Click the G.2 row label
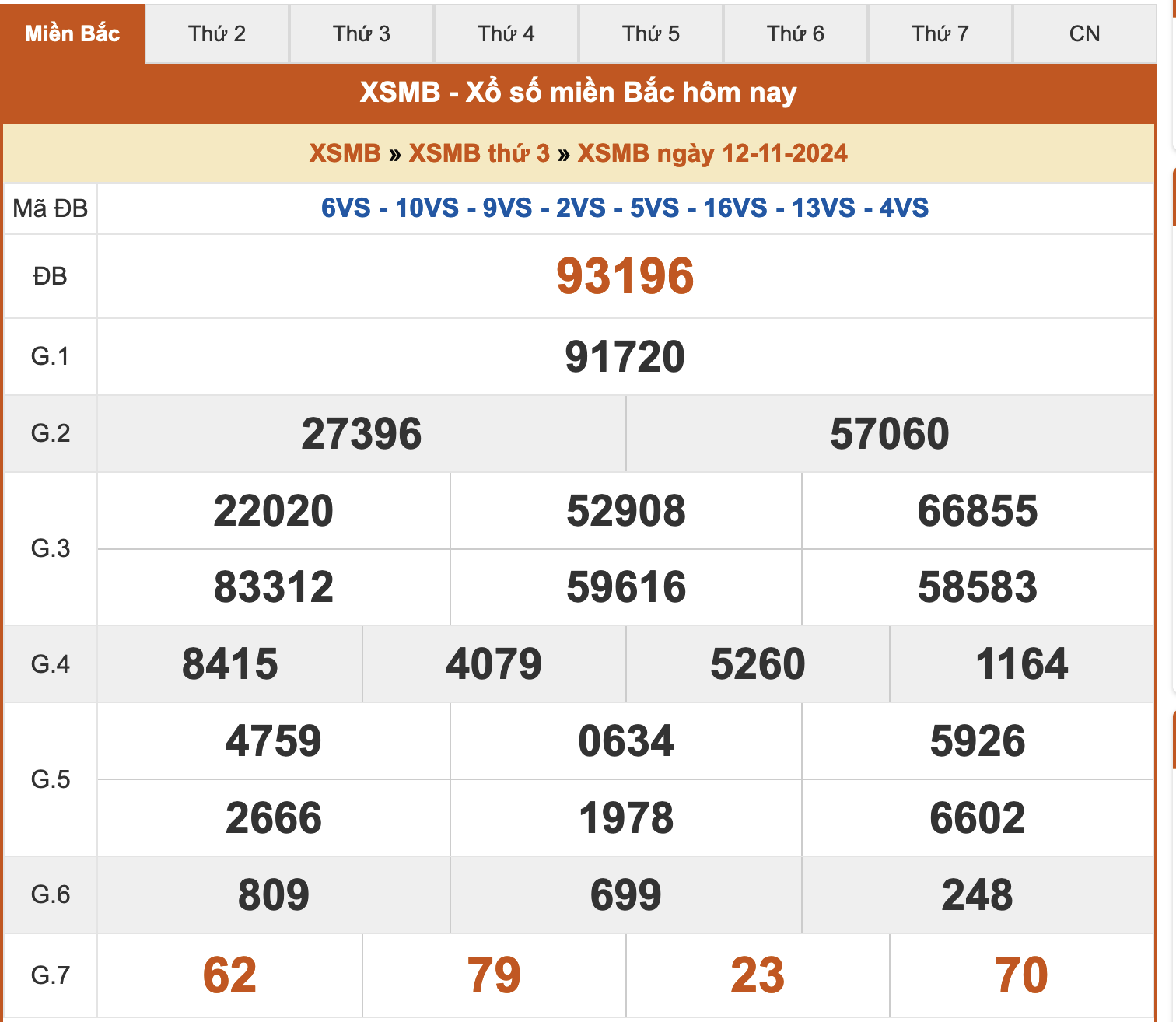 (51, 433)
